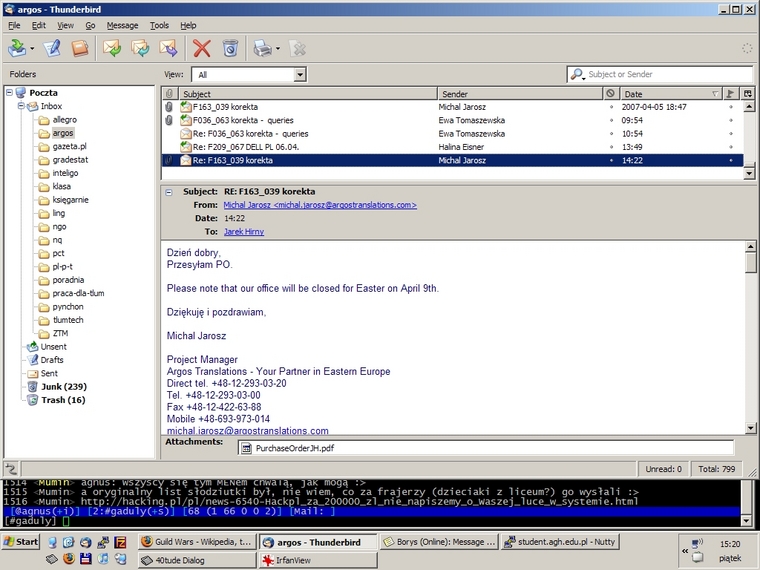Viewport: 760px width, 570px height.
Task: Click the Junk trash bin toolbar icon
Action: 230,48
